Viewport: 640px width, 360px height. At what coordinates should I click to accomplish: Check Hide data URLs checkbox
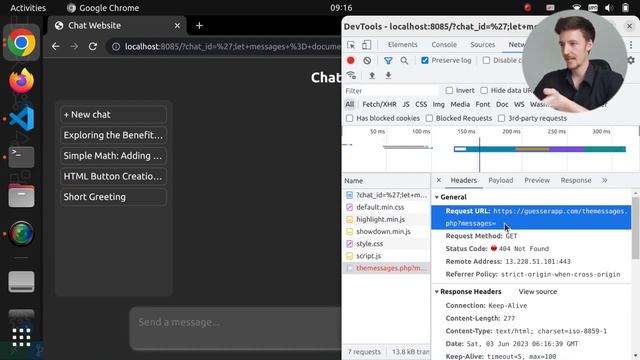pyautogui.click(x=484, y=90)
